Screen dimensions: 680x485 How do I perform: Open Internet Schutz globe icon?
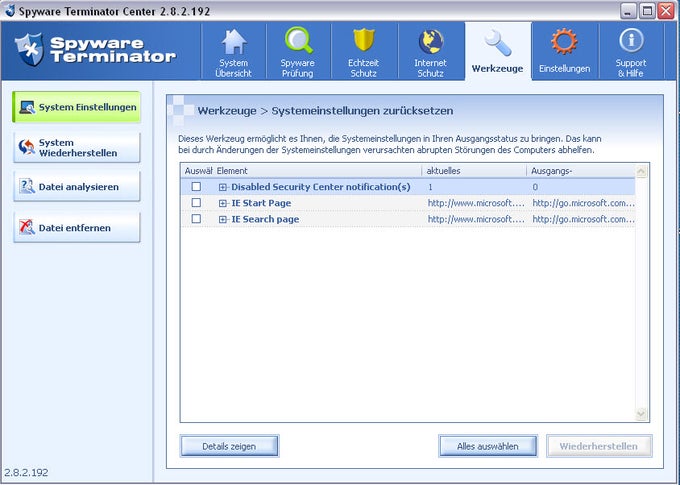(431, 42)
